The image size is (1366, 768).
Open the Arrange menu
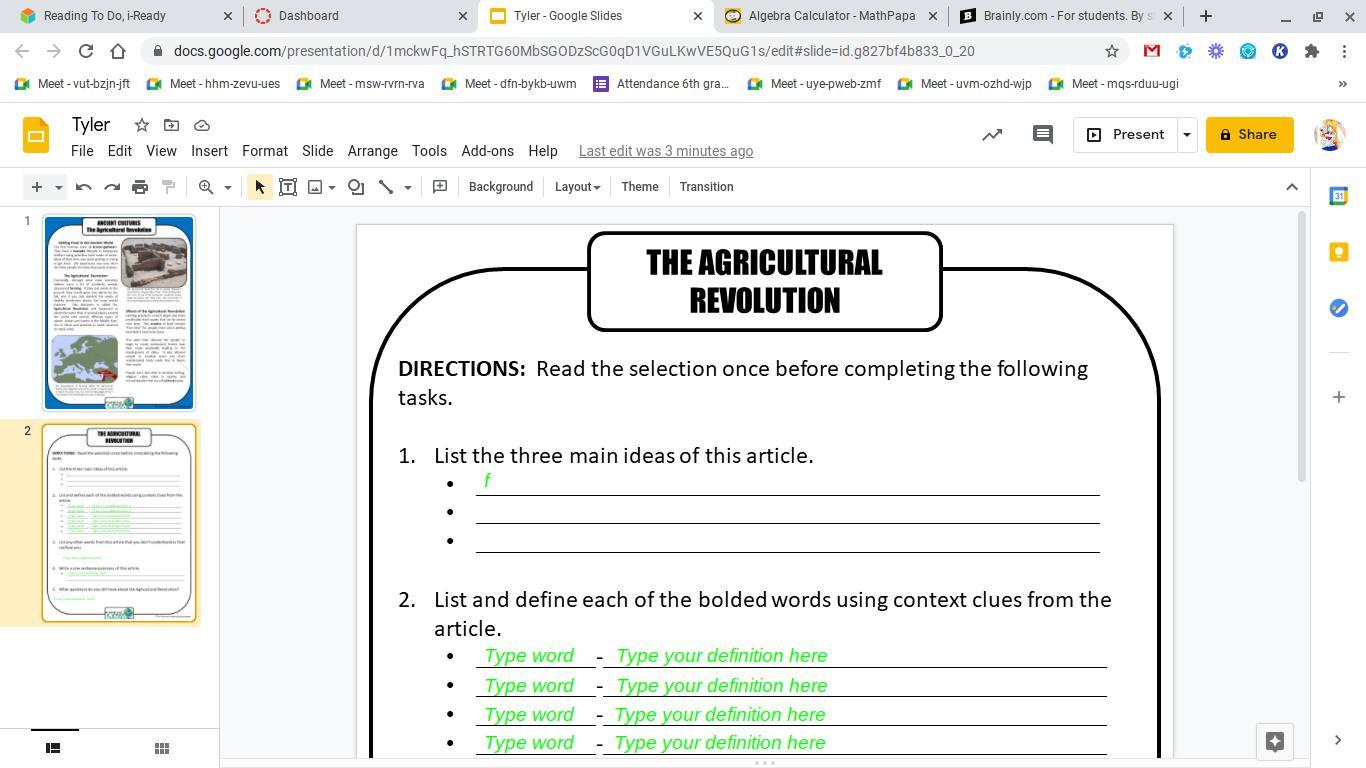pyautogui.click(x=373, y=151)
